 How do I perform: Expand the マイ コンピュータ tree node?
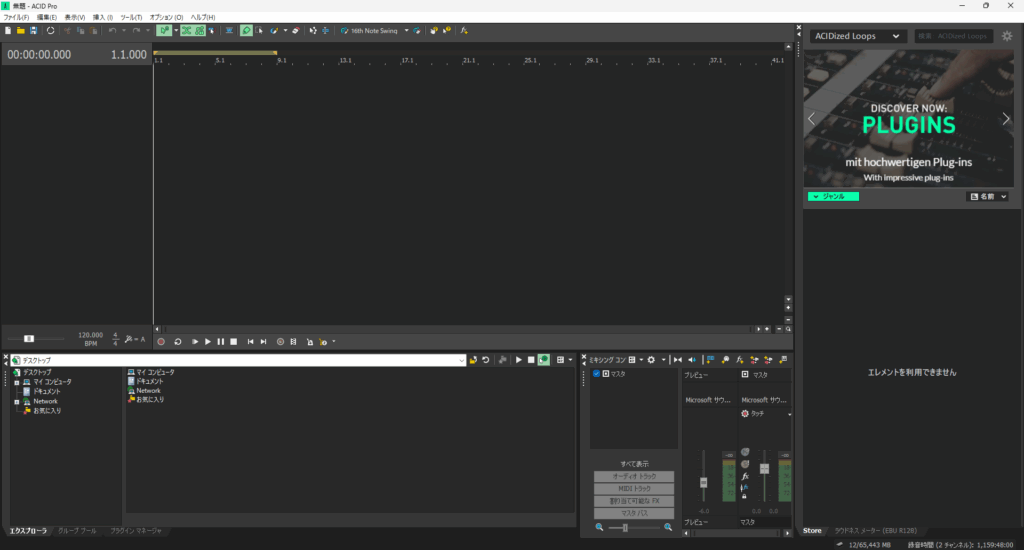(x=17, y=382)
